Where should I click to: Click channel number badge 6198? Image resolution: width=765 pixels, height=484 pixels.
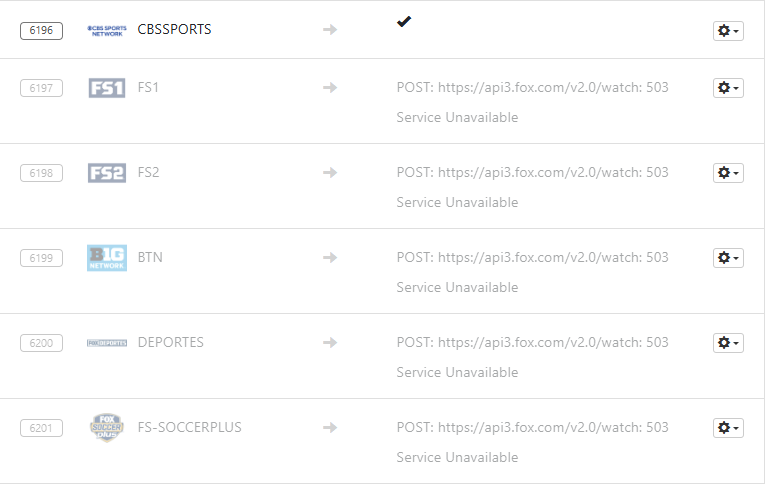[x=41, y=173]
